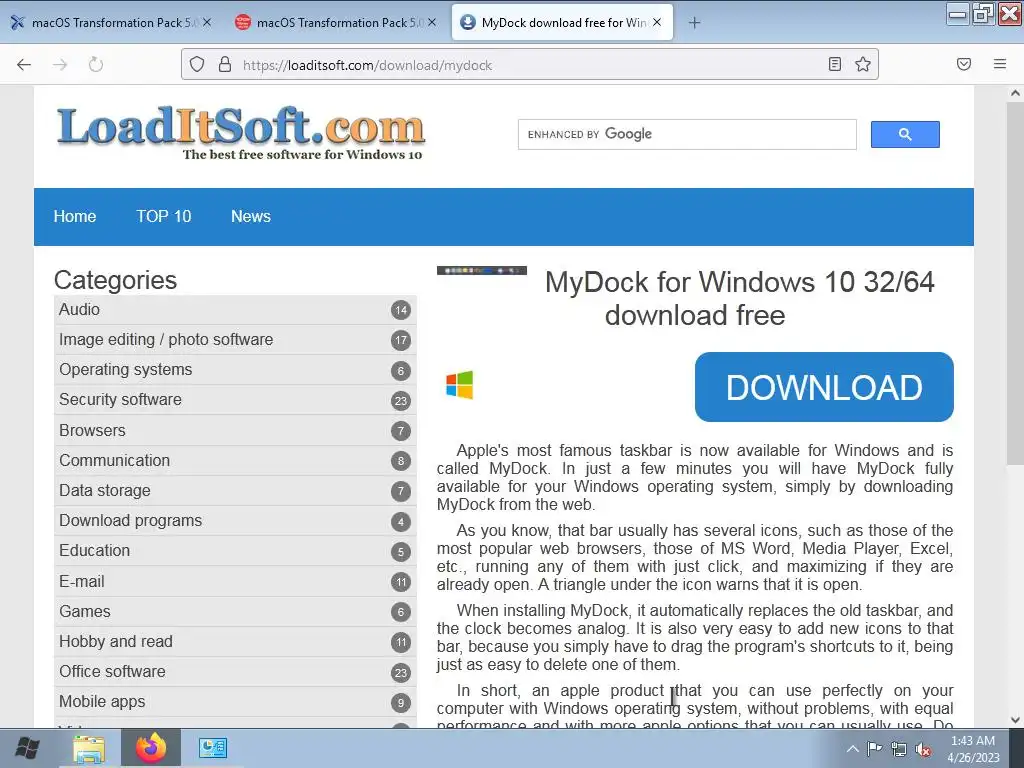Close the MyDock download tab
This screenshot has width=1024, height=768.
pos(657,22)
